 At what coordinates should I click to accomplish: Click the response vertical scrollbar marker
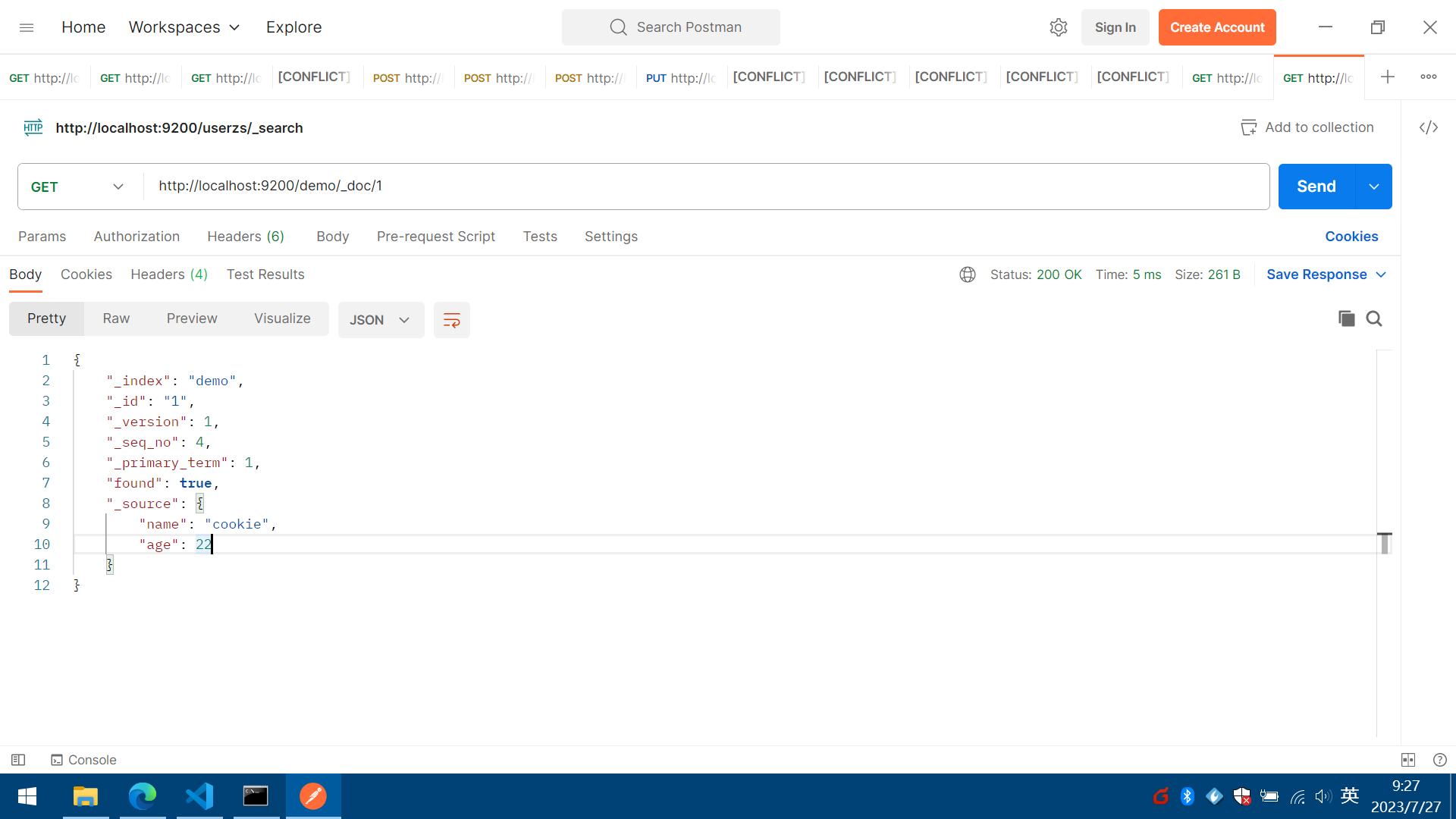pyautogui.click(x=1385, y=543)
